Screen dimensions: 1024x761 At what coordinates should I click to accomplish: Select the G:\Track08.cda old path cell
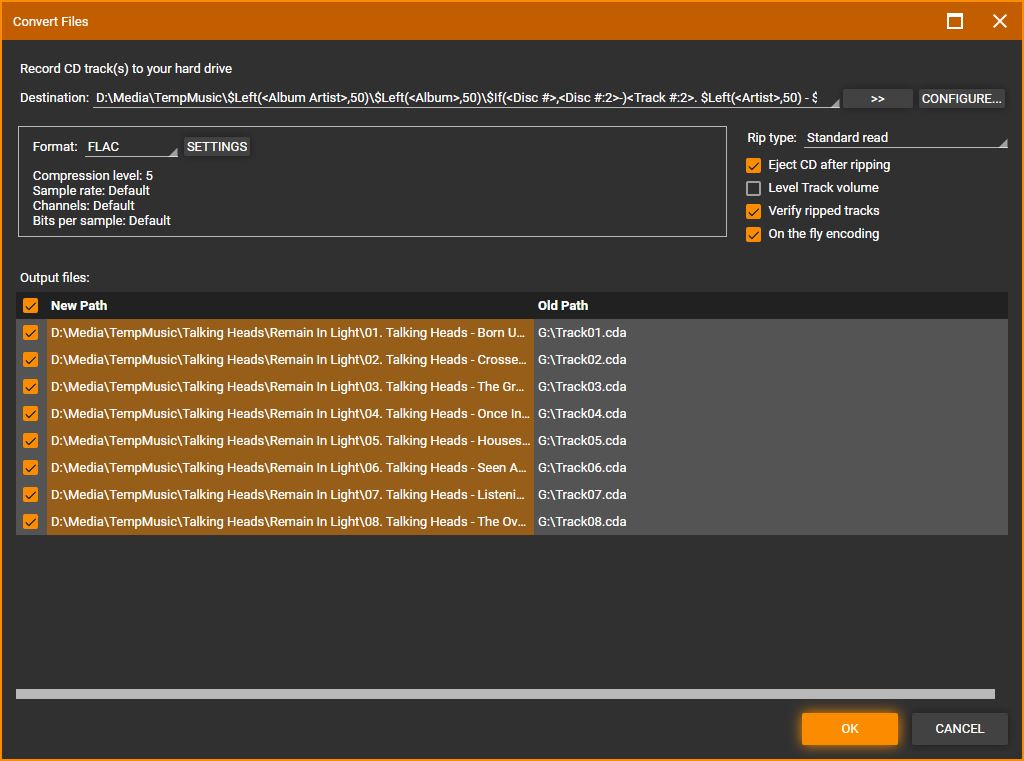coord(582,522)
